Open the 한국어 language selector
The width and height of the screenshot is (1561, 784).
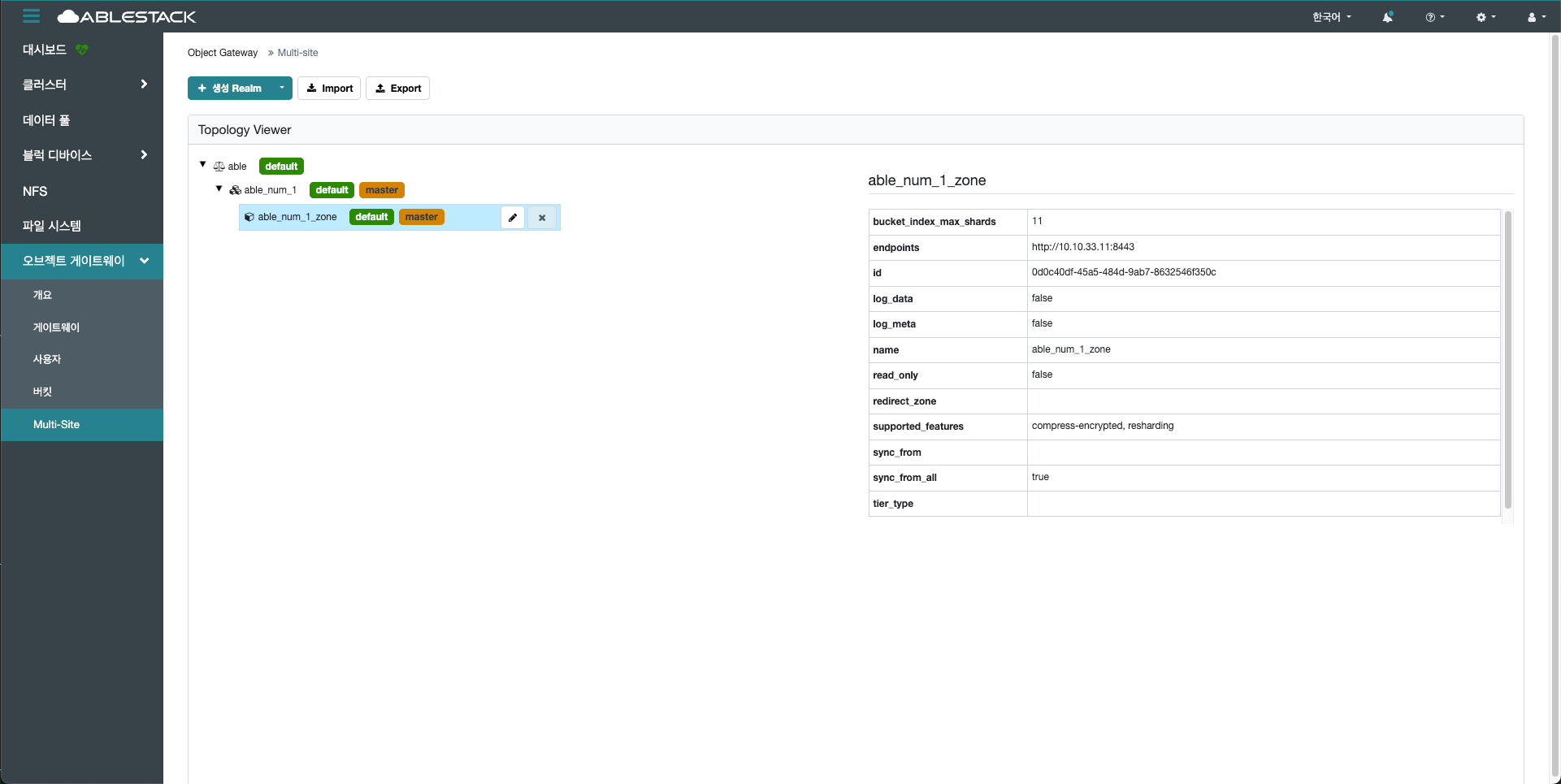[x=1331, y=17]
